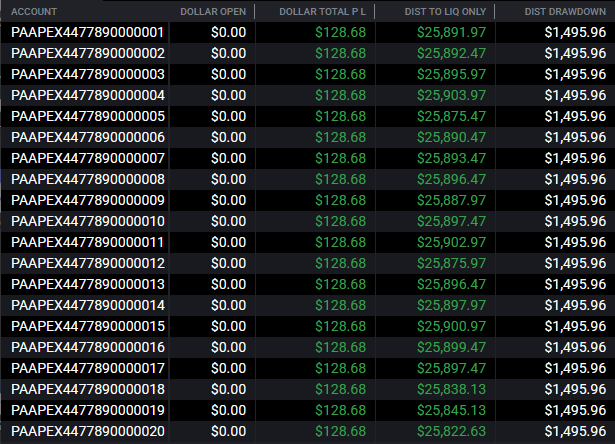Click $128.68 P L for account ending 0001

(x=340, y=32)
